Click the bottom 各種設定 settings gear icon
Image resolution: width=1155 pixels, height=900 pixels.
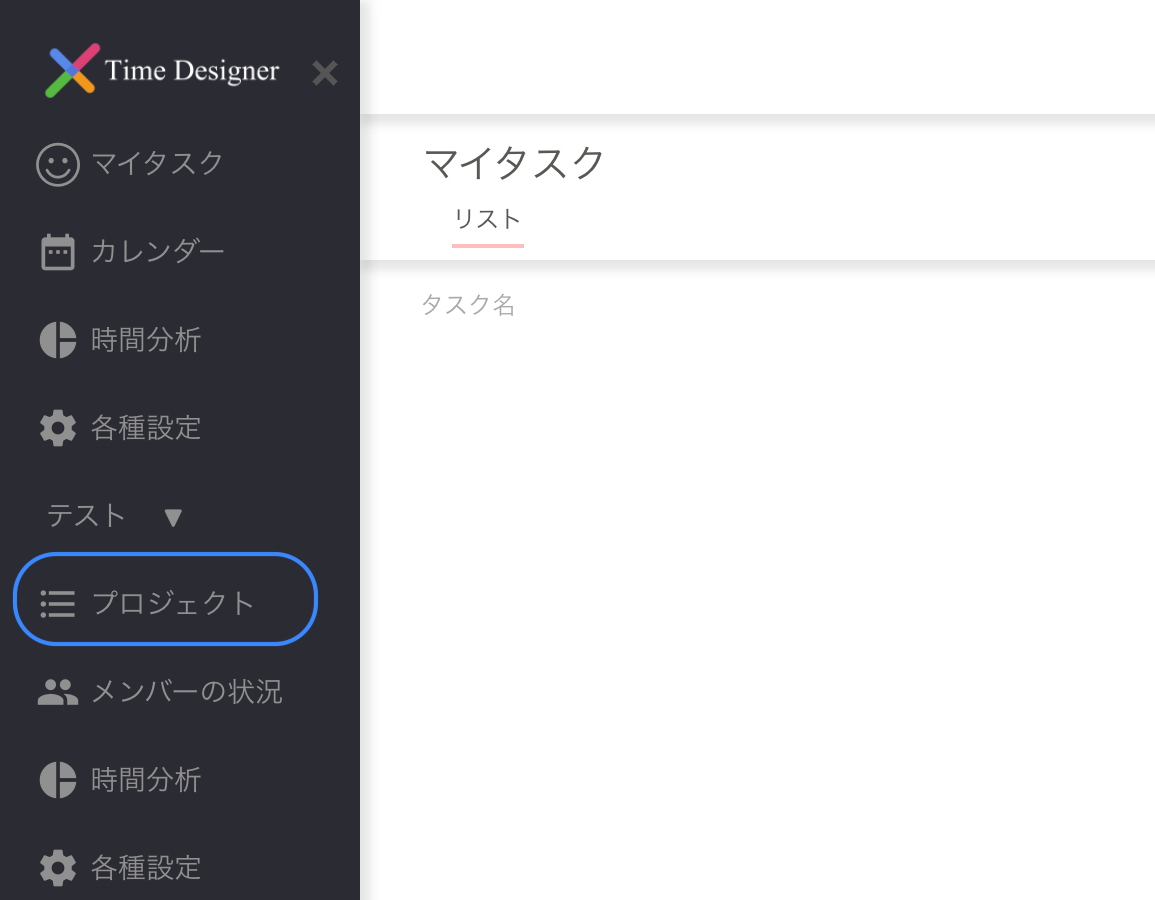58,868
